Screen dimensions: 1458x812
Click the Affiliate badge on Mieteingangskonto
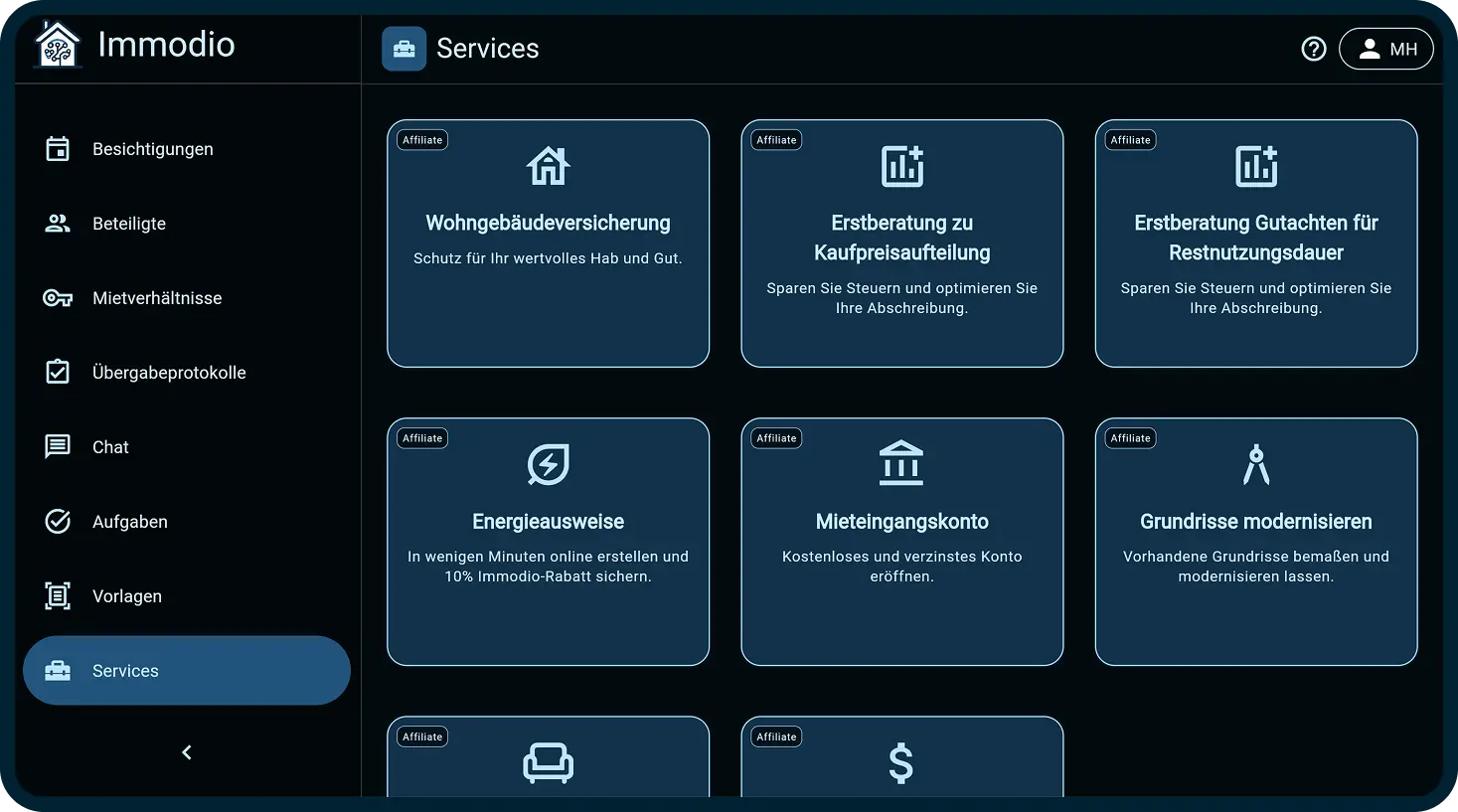pyautogui.click(x=776, y=438)
